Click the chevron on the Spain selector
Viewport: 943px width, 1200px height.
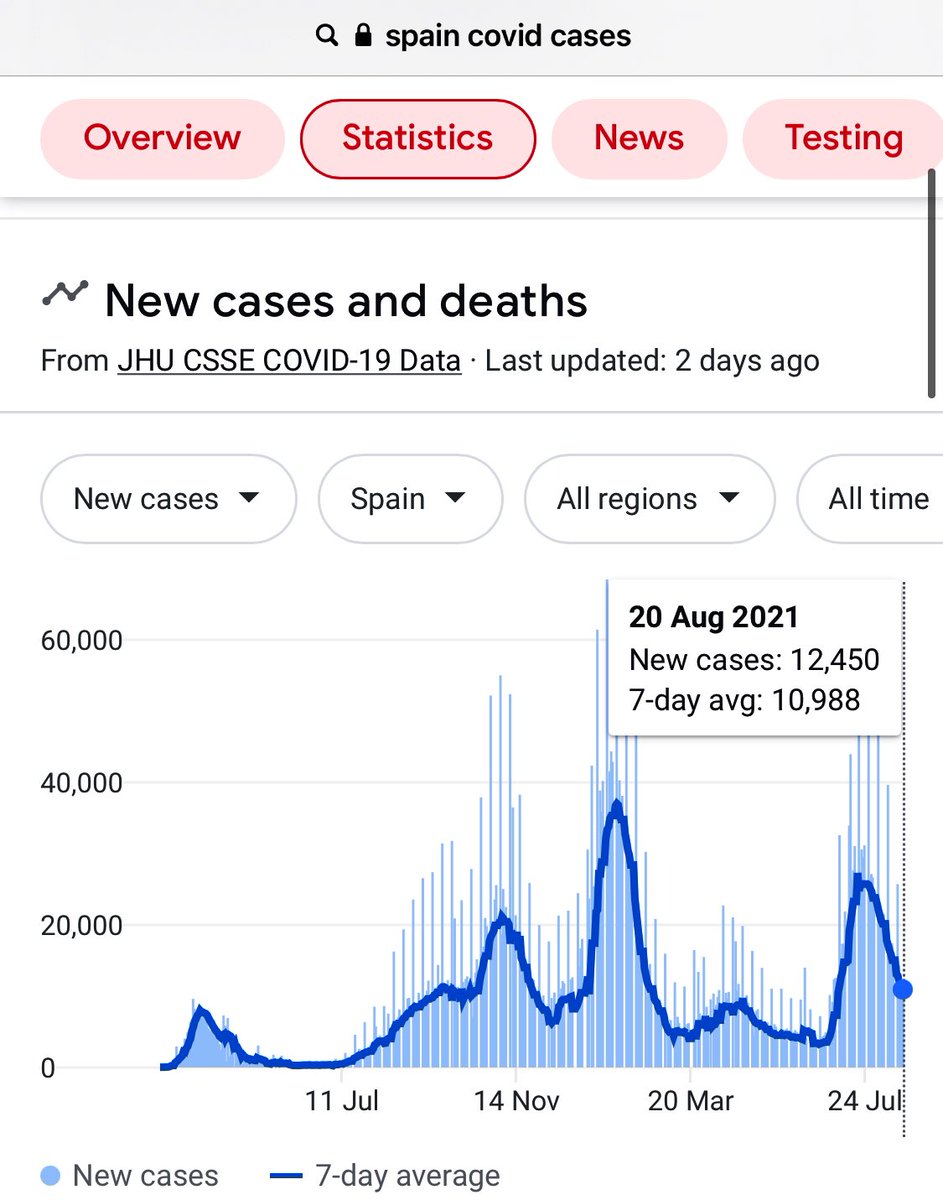(x=456, y=499)
